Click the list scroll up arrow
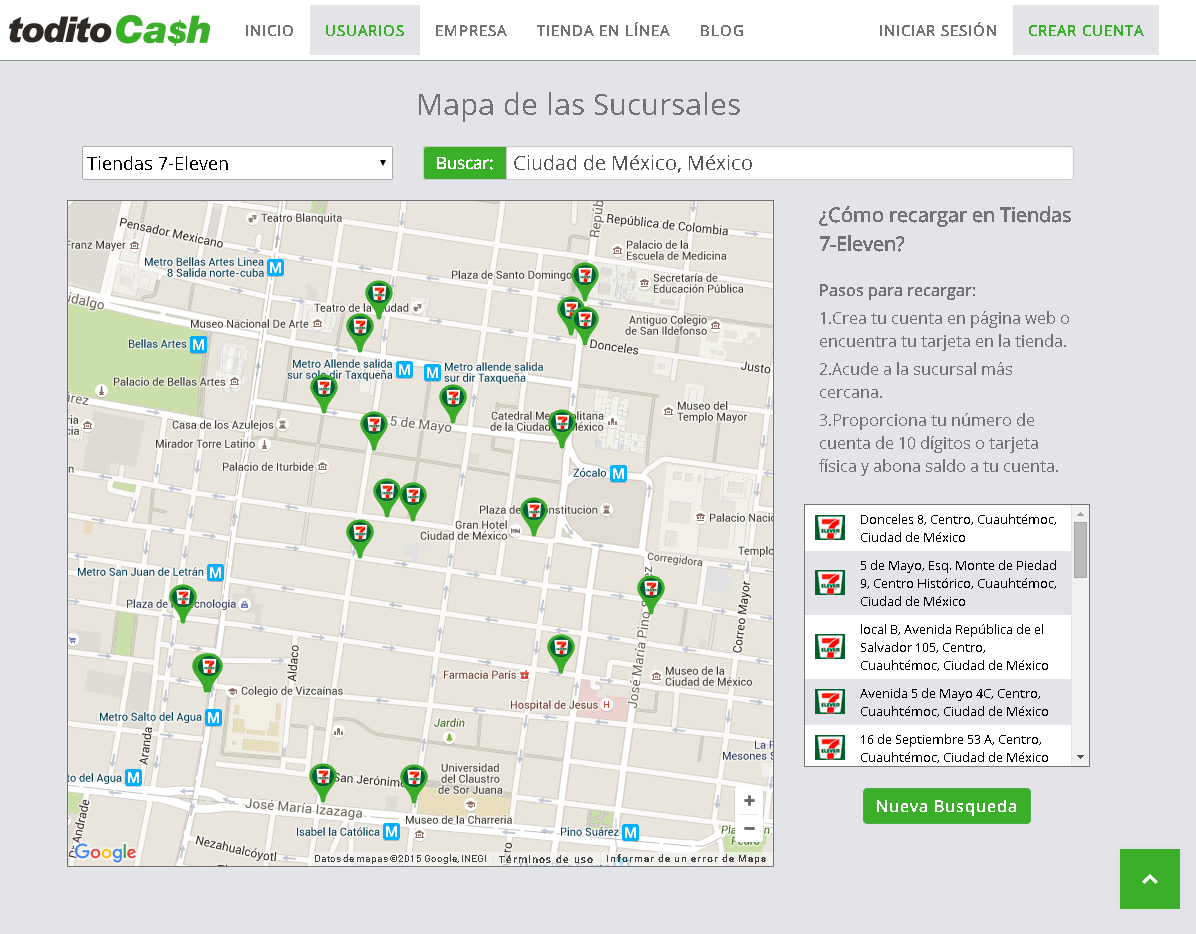Viewport: 1196px width, 934px height. [x=1080, y=514]
